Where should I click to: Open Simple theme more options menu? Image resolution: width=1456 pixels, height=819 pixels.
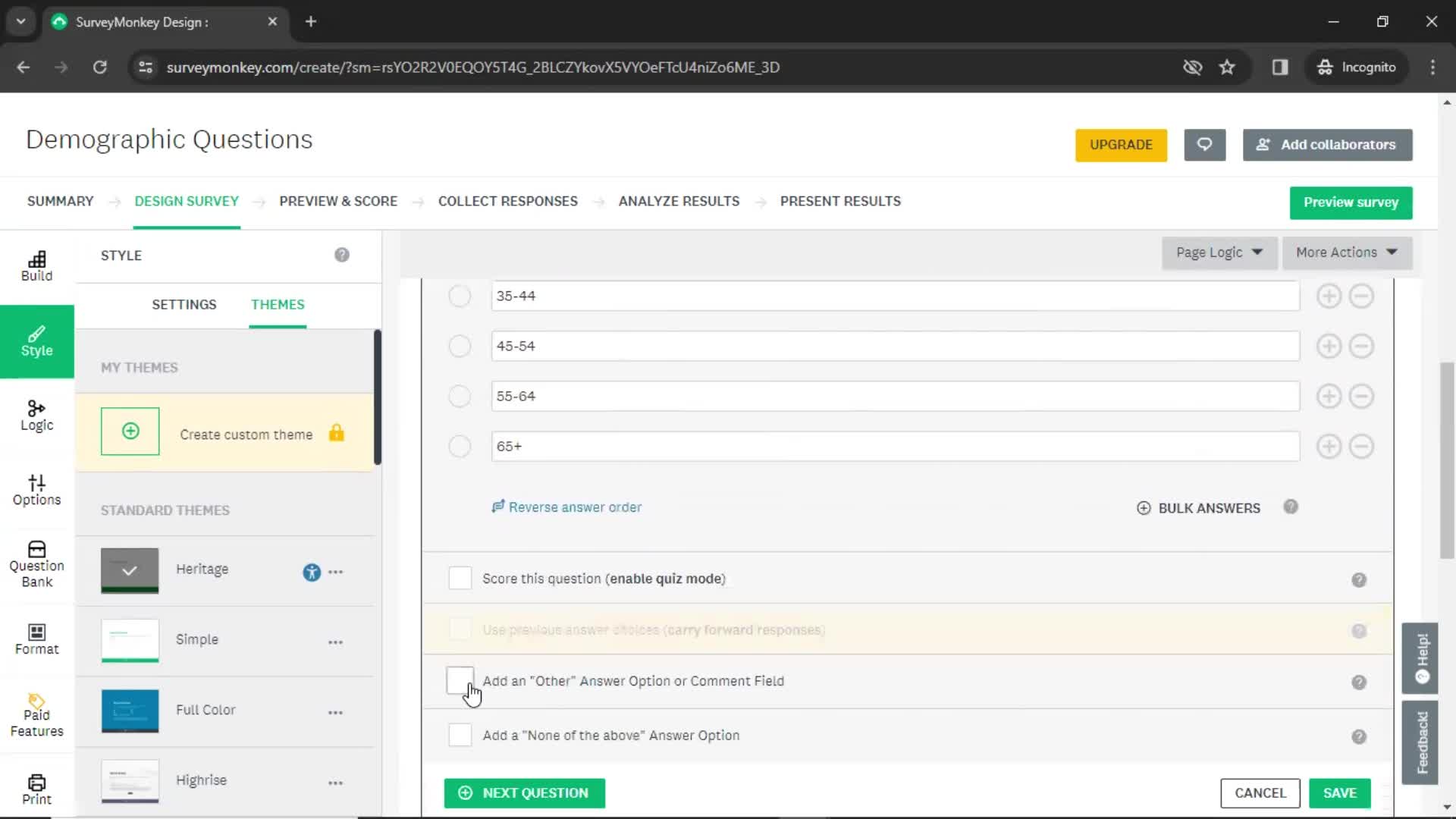tap(336, 642)
